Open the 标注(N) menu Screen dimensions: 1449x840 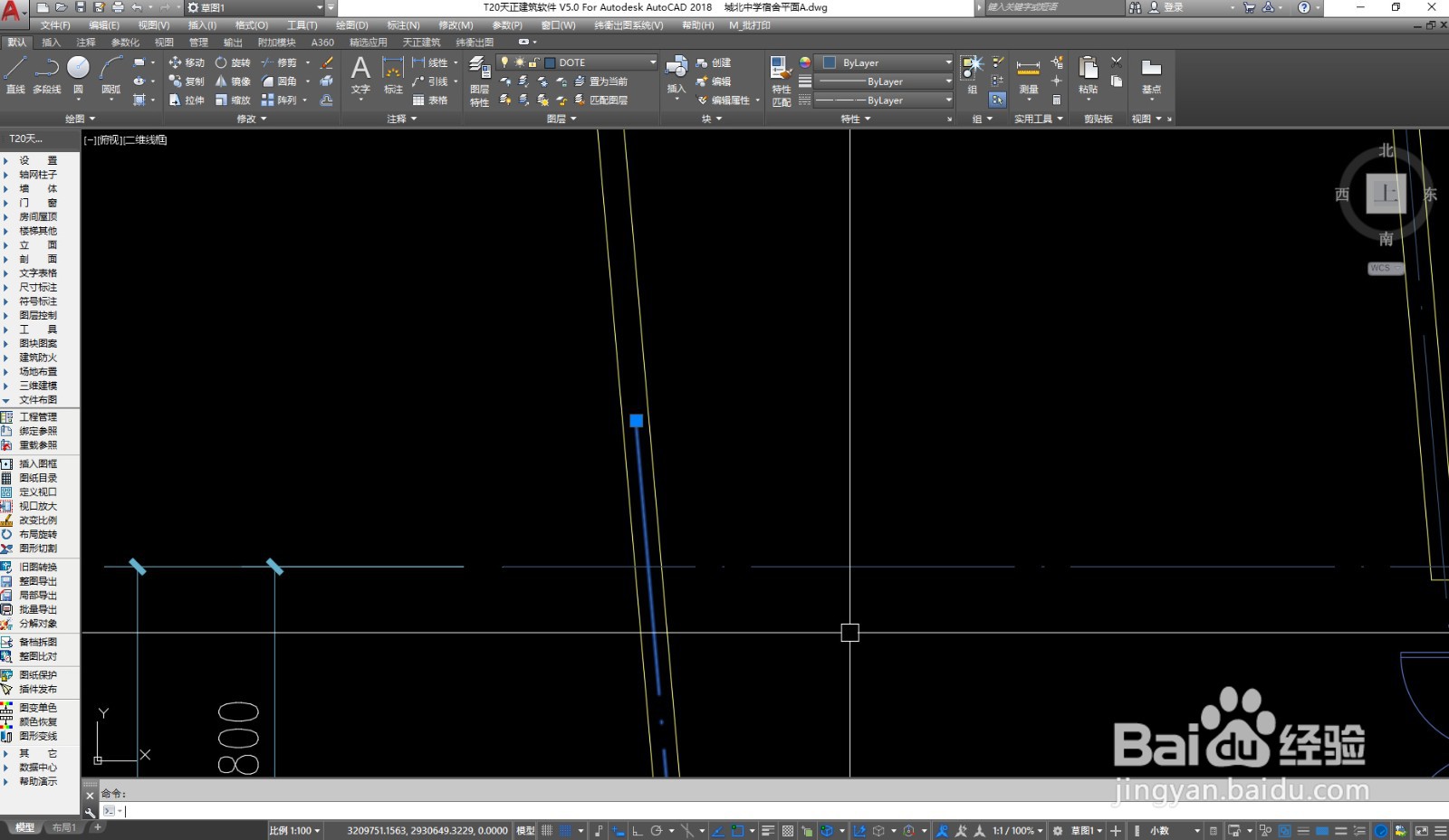coord(403,25)
